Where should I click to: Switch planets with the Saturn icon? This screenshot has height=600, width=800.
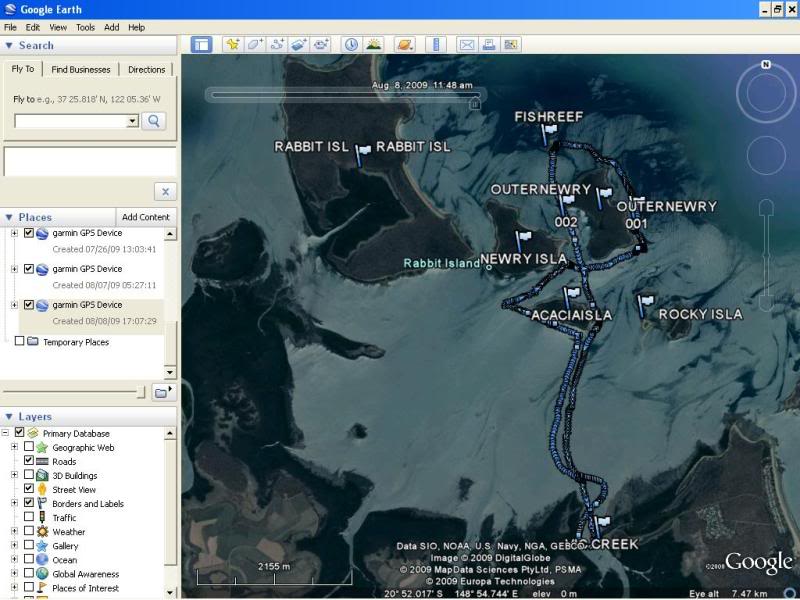405,45
